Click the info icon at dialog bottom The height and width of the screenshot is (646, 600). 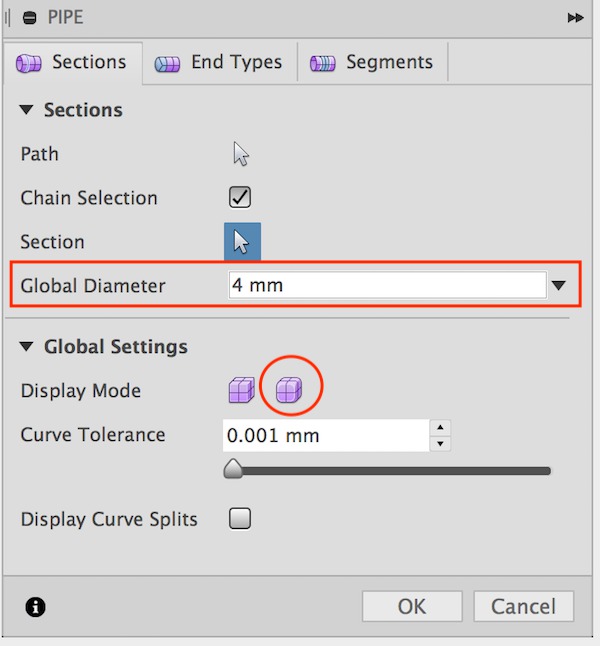pos(35,607)
